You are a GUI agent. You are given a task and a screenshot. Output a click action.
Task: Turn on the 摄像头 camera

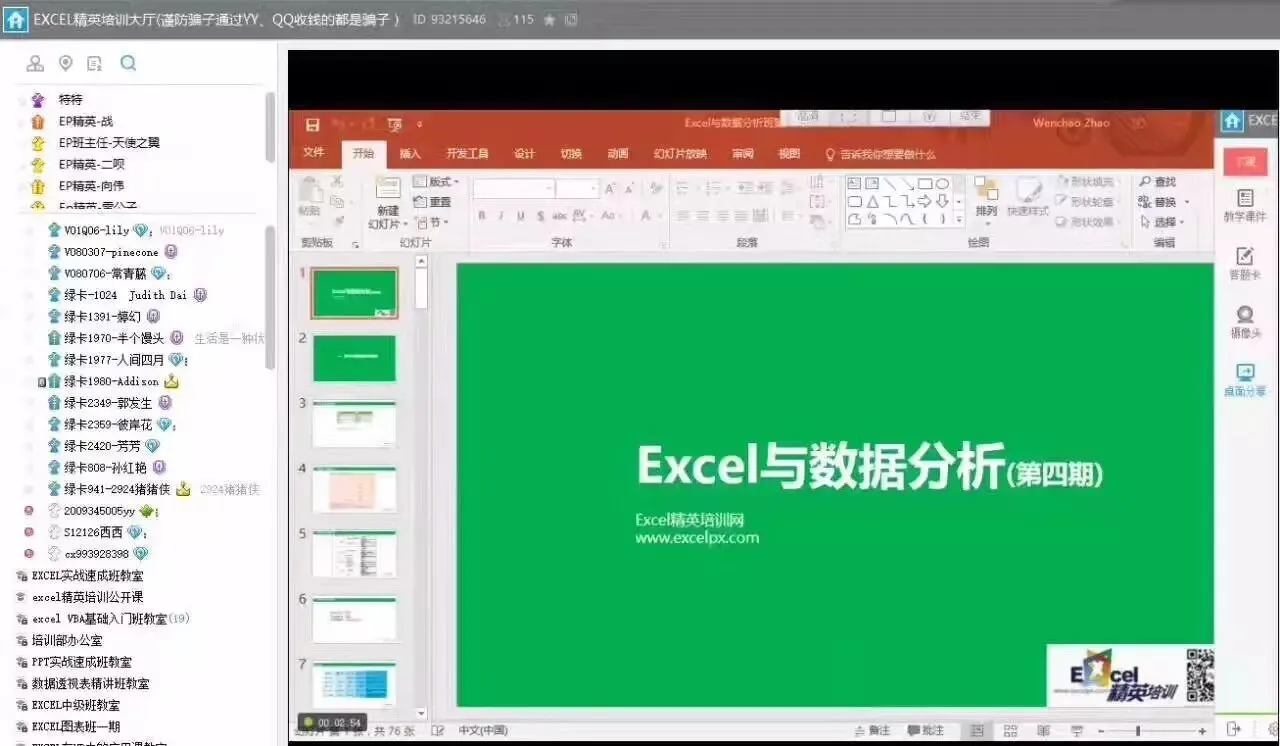(x=1245, y=322)
